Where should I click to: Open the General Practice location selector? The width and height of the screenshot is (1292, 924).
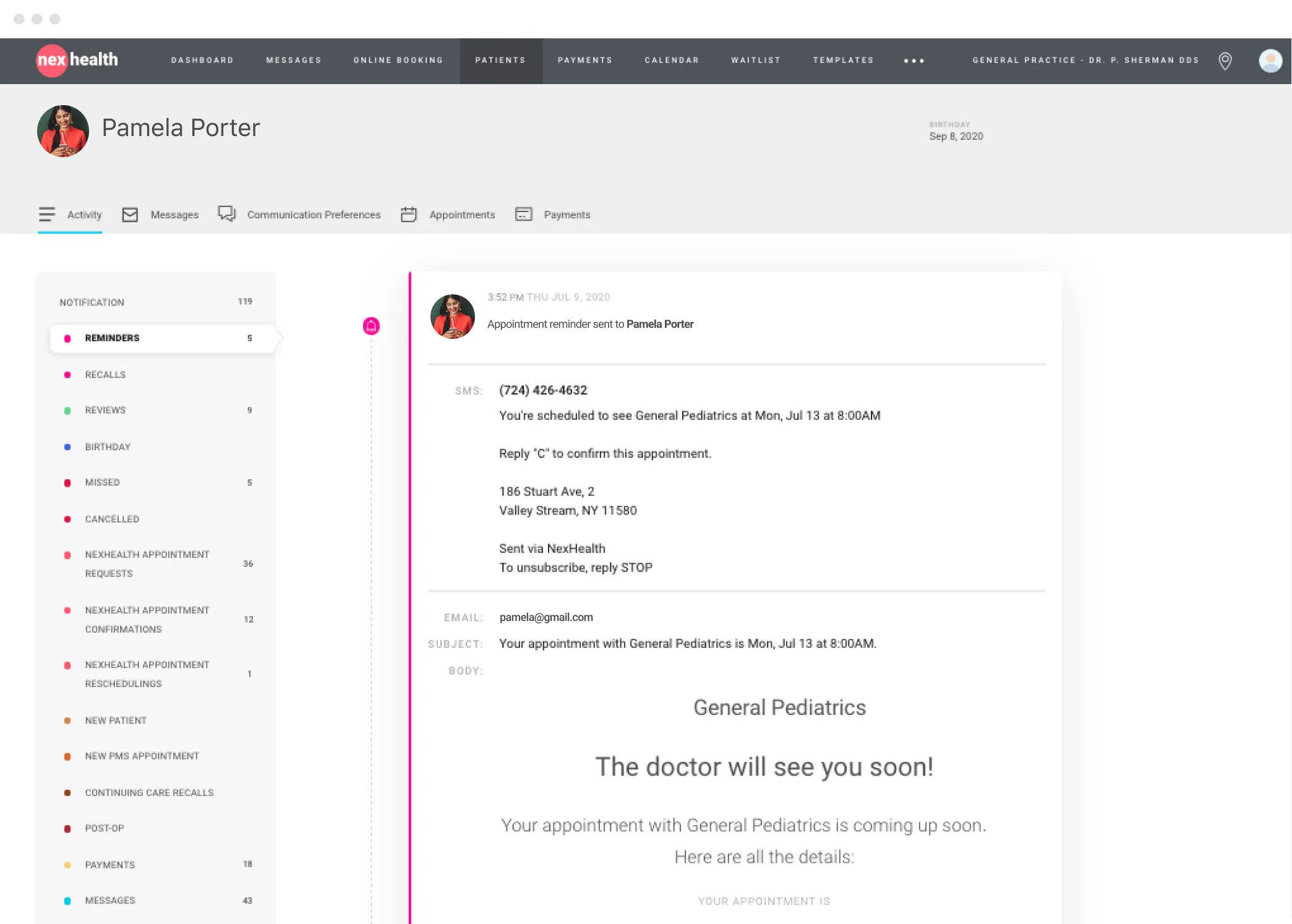[1085, 60]
